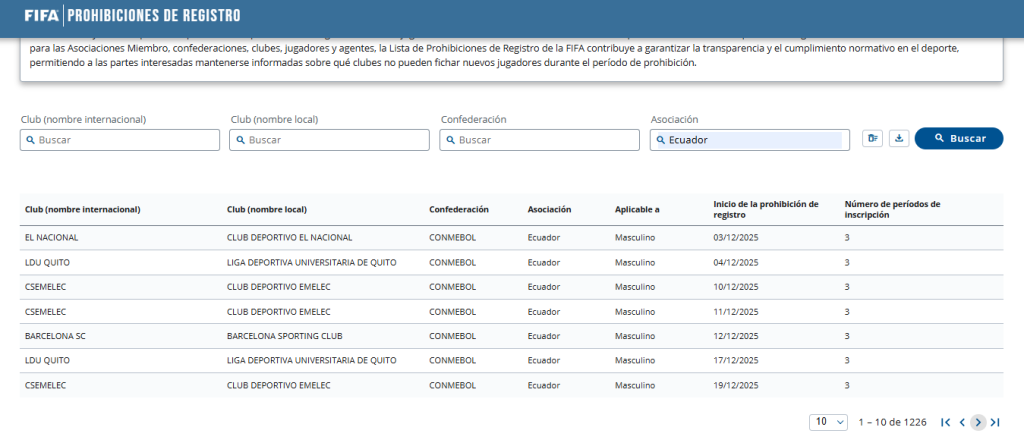Focus the Club (nombre local) search input
Image resolution: width=1024 pixels, height=446 pixels.
pos(329,140)
